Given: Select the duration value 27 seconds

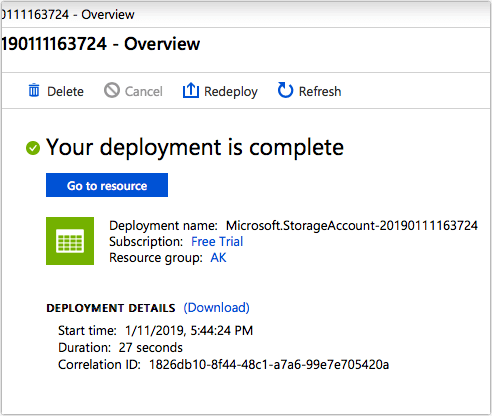Looking at the screenshot, I should [x=151, y=348].
